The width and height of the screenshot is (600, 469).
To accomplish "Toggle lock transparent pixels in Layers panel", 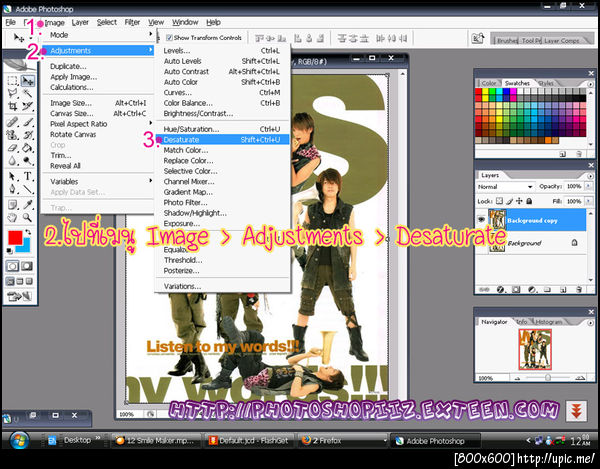I will coord(499,201).
